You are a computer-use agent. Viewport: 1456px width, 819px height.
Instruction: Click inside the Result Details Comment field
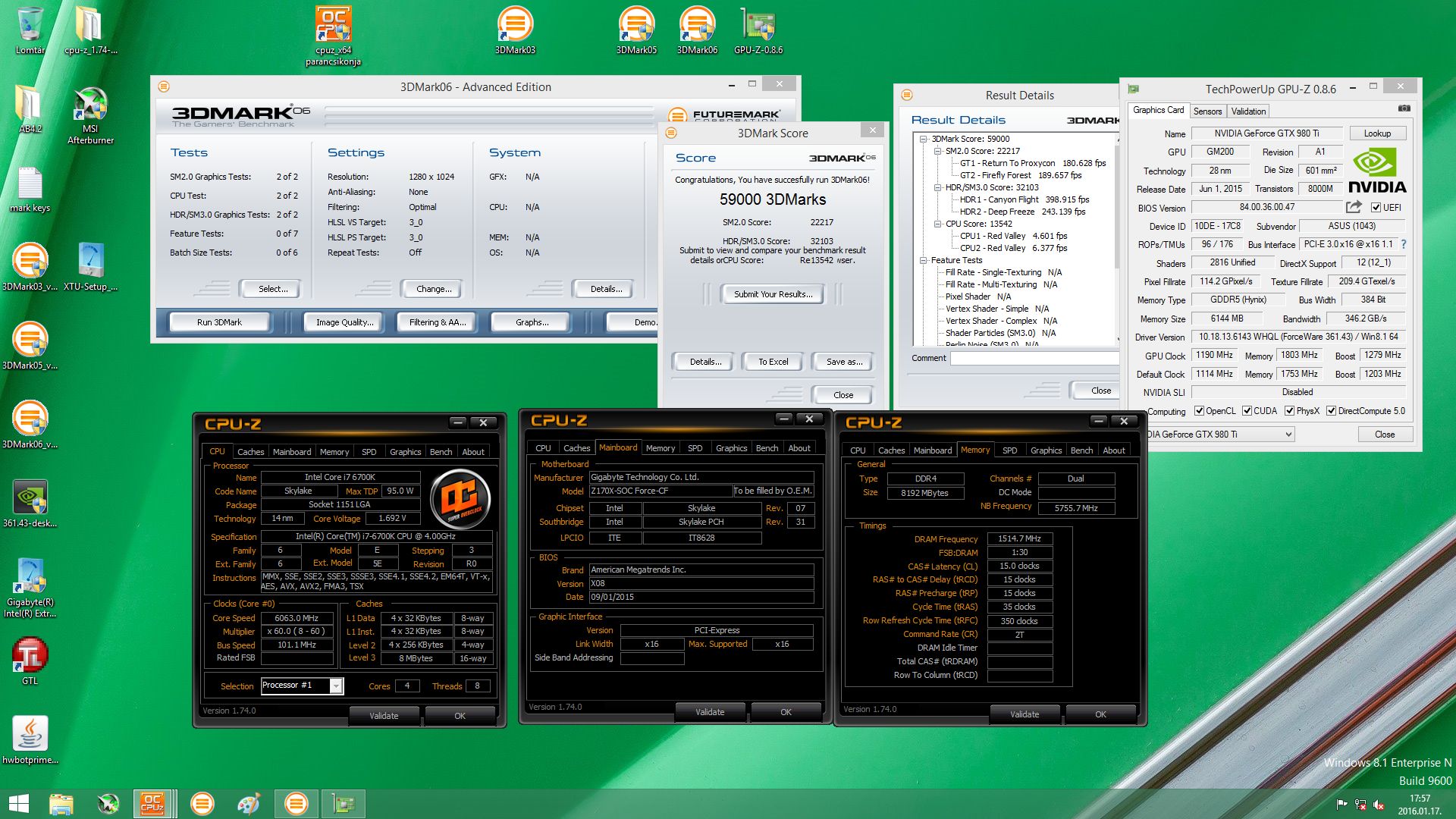pyautogui.click(x=1034, y=358)
